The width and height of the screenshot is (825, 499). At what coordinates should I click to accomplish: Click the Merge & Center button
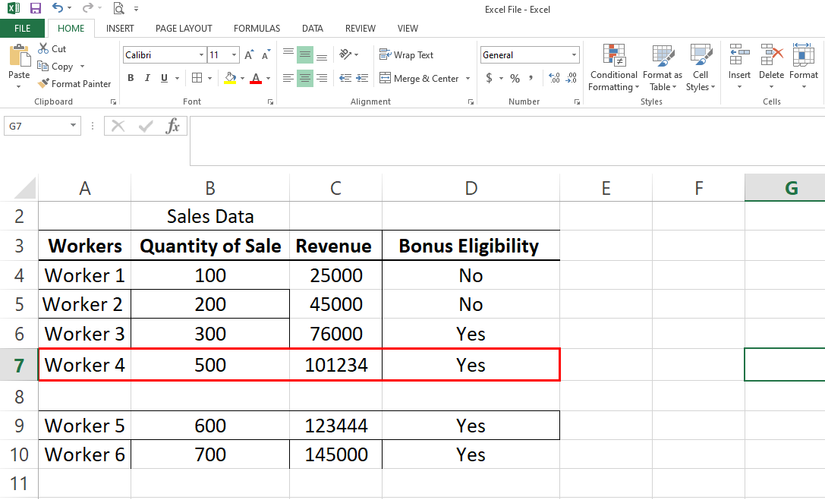click(x=418, y=78)
